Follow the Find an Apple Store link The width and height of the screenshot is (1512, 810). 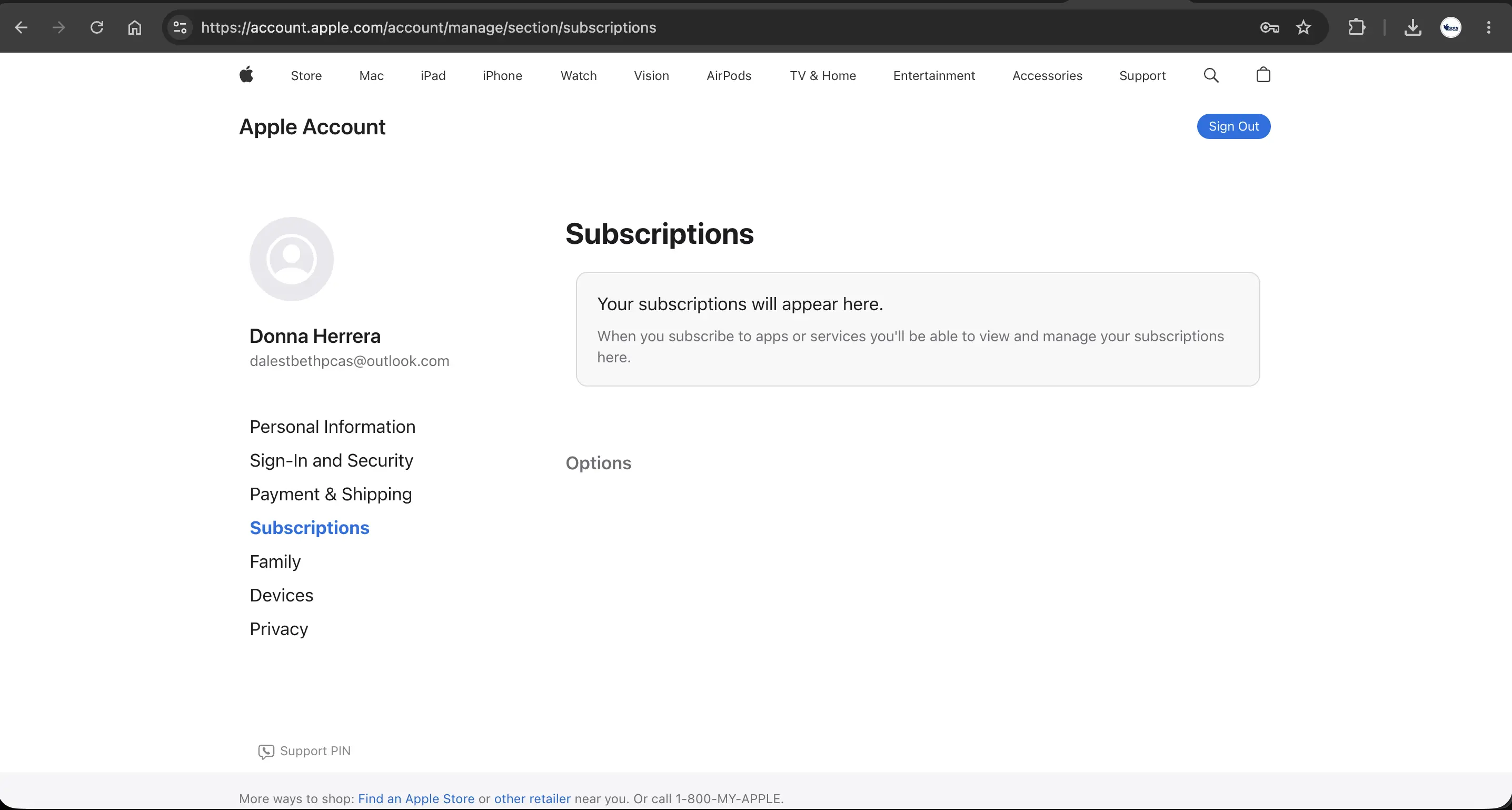pyautogui.click(x=416, y=799)
